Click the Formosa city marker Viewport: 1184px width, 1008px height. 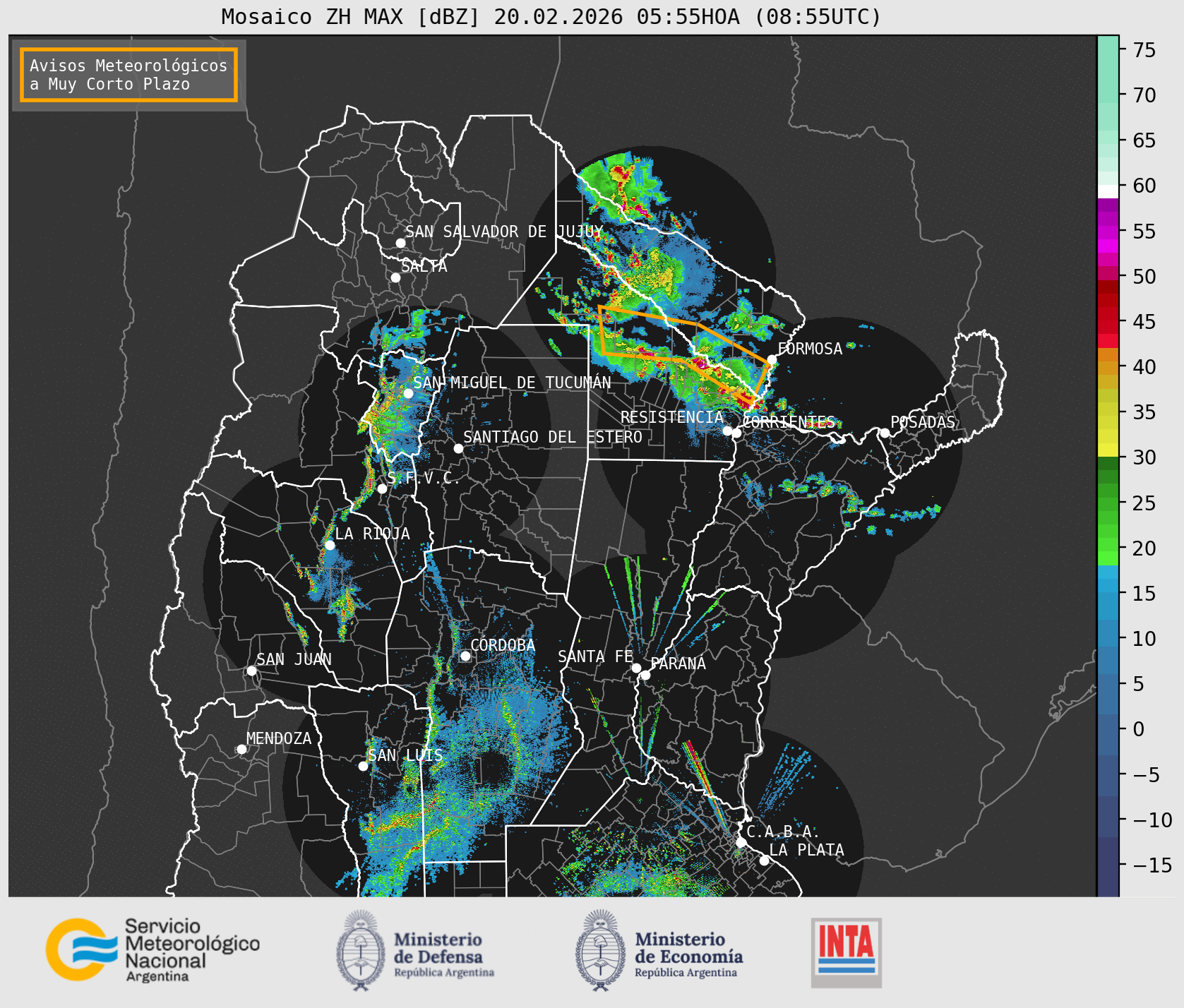point(772,359)
